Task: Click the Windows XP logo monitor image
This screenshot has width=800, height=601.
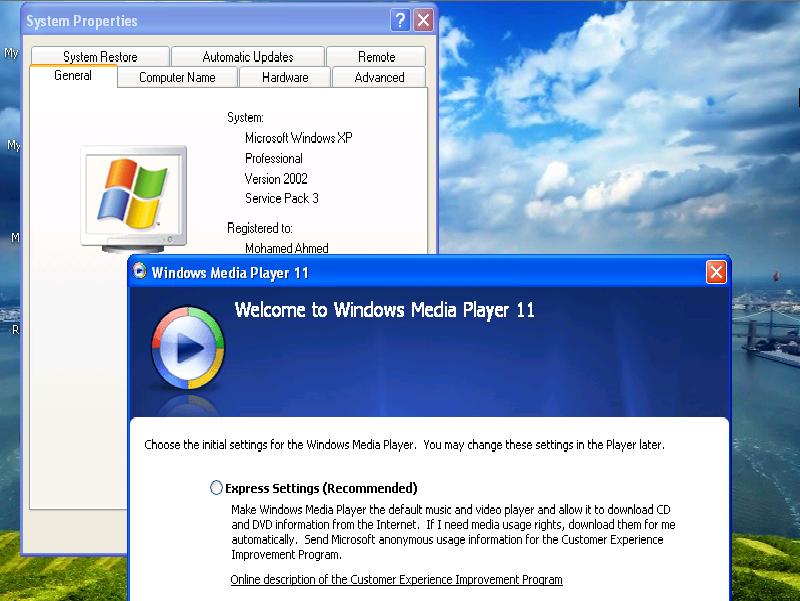Action: point(134,199)
